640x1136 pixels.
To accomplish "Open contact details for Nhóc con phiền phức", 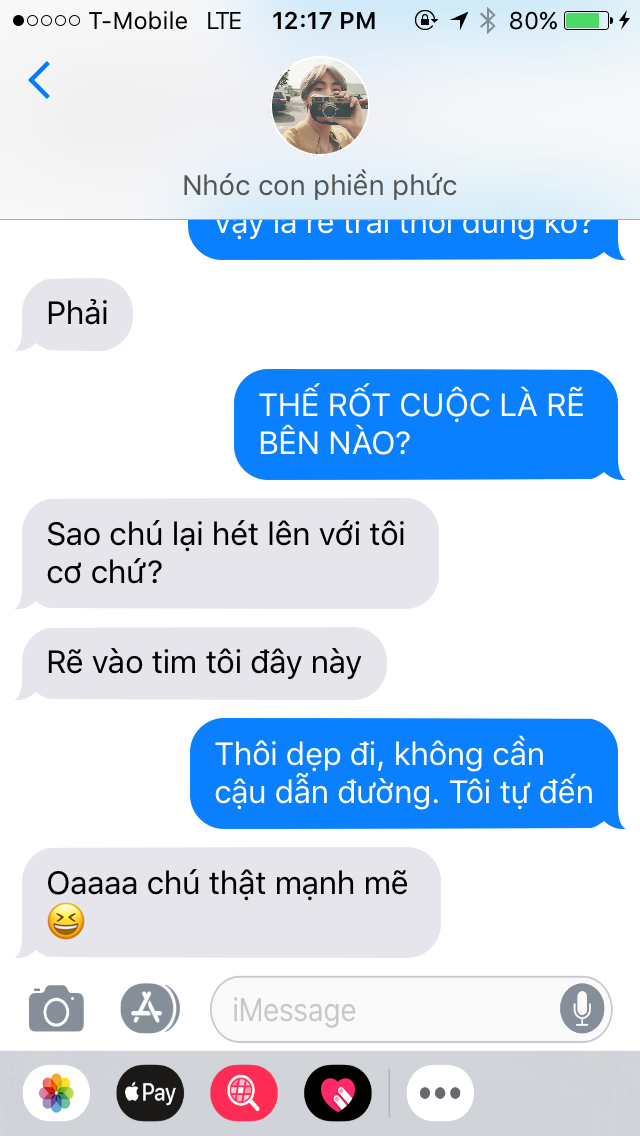I will (320, 186).
